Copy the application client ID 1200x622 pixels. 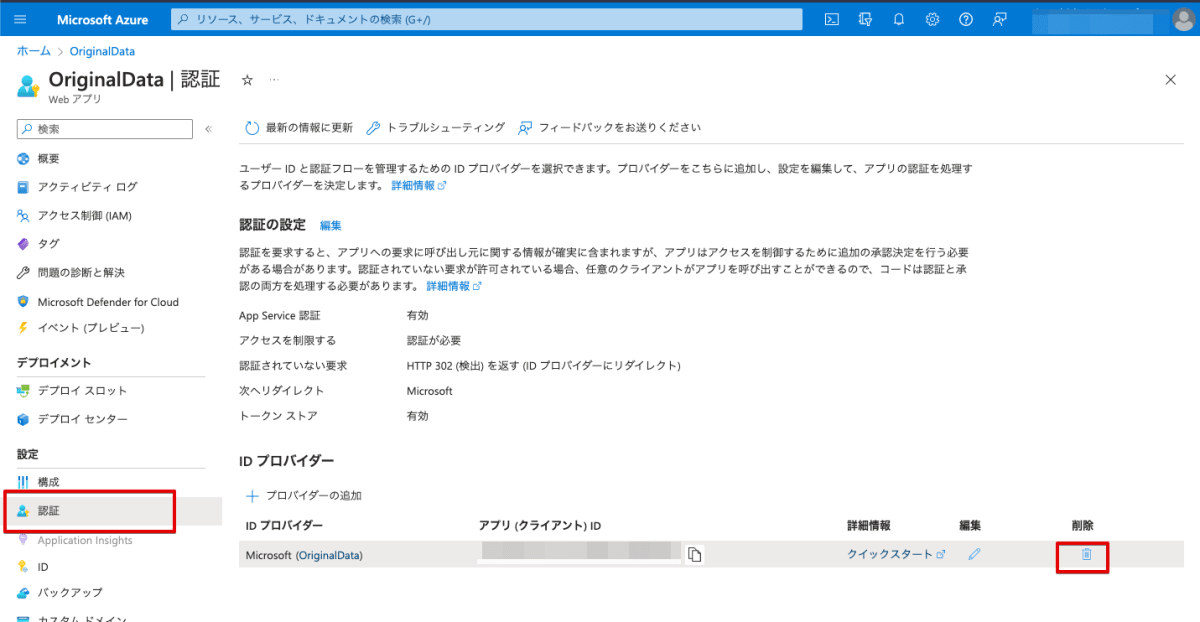coord(695,554)
